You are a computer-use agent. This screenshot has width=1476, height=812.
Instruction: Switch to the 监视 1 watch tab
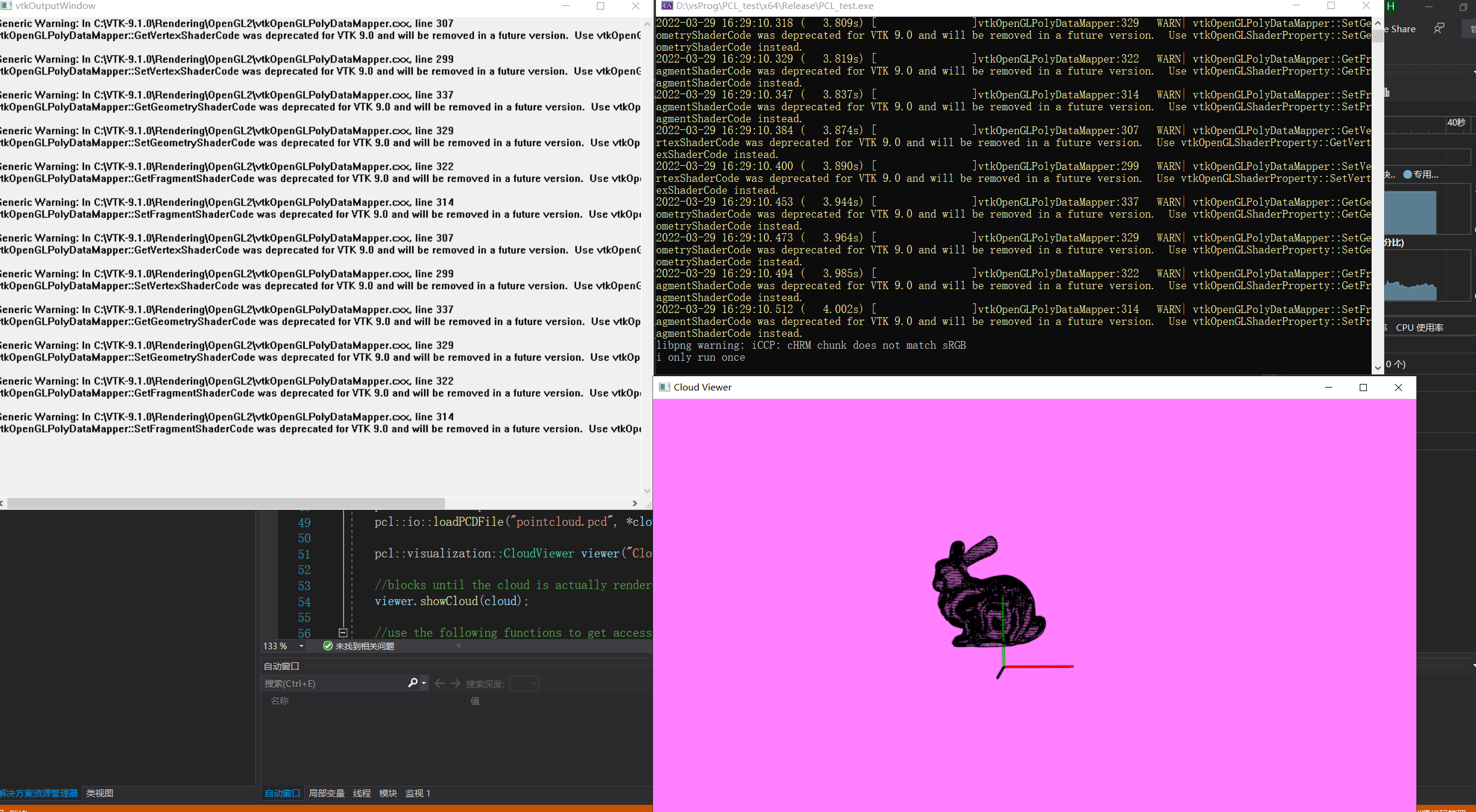coord(417,793)
